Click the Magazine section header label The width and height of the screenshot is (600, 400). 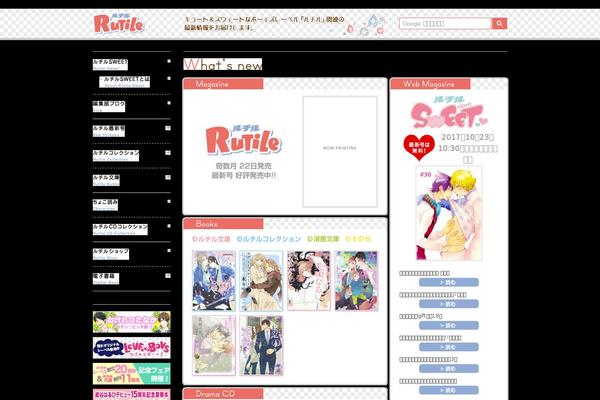coord(223,84)
